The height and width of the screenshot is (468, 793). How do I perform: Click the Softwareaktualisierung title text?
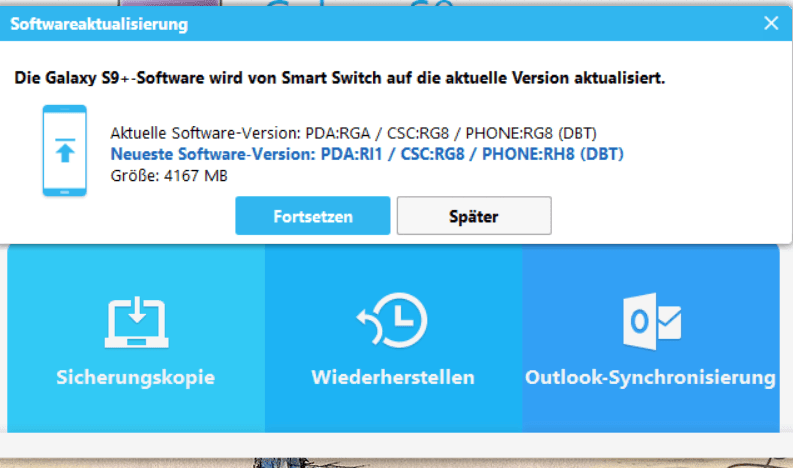(x=99, y=24)
